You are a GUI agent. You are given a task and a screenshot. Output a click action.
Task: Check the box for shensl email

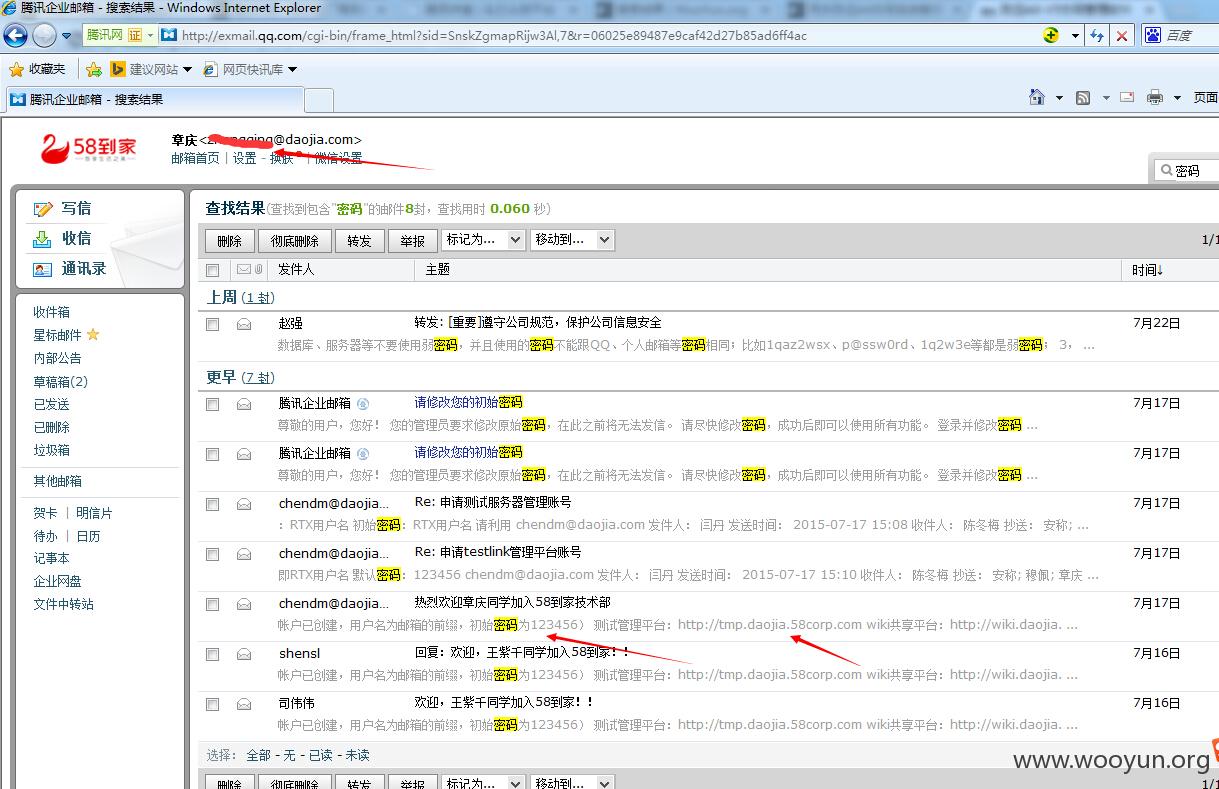(x=212, y=654)
